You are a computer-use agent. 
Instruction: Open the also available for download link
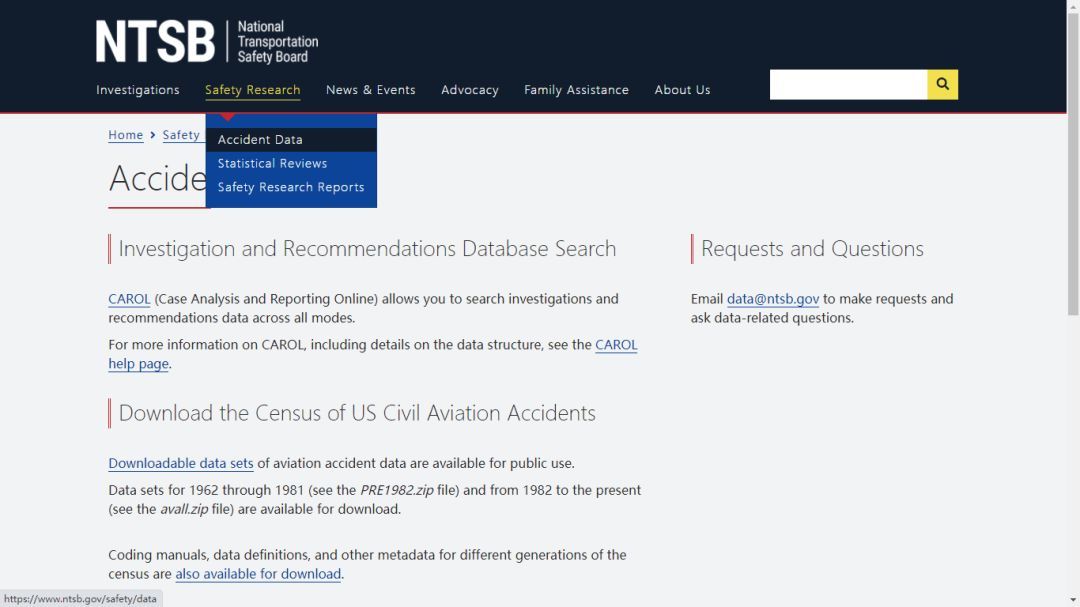pos(258,574)
